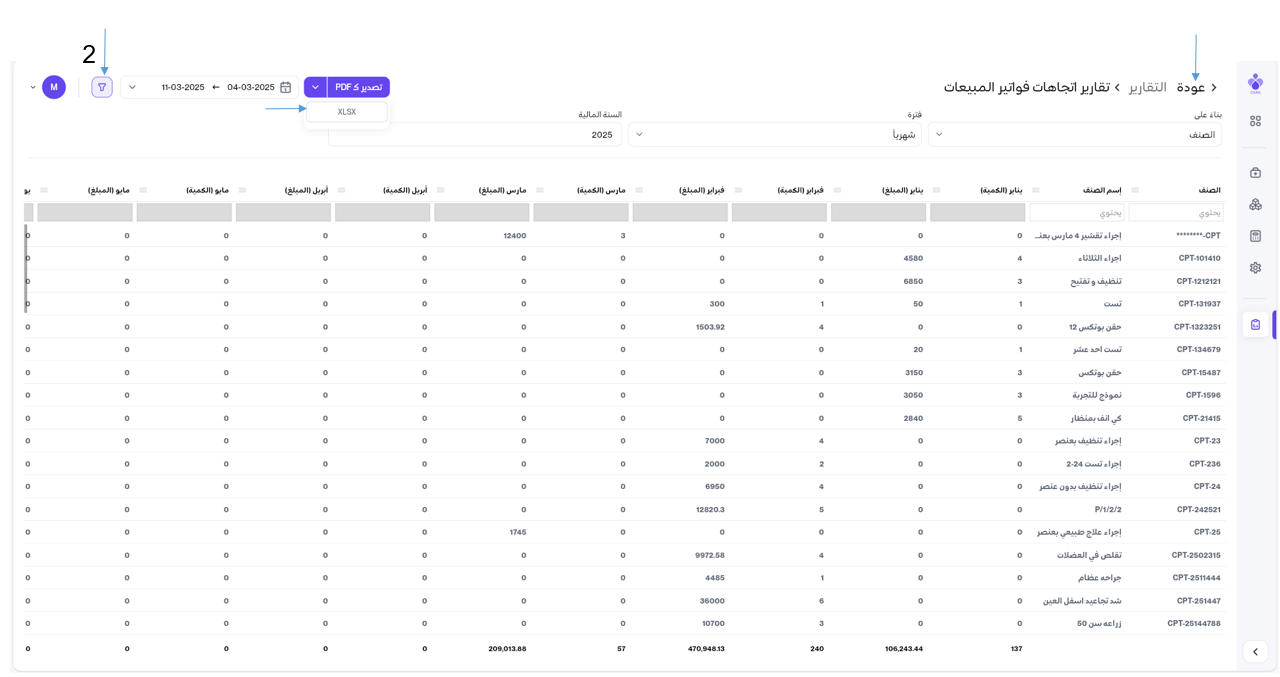Click the stacked cubes sidebar icon
The height and width of the screenshot is (677, 1280).
coord(1255,205)
